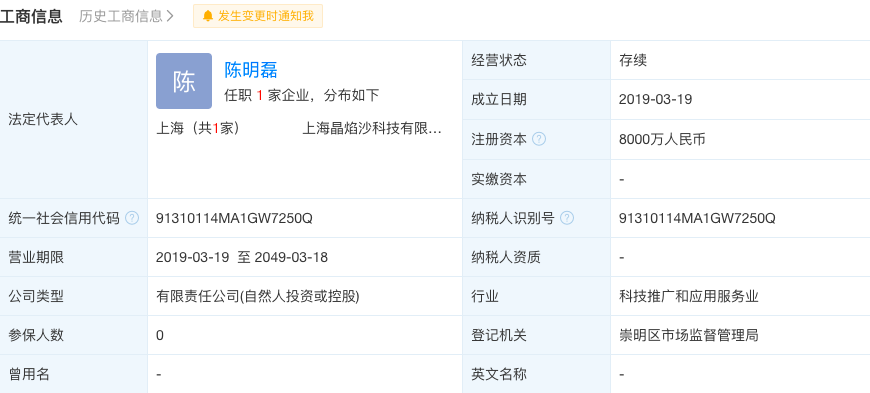Click 8000万人民币 registered capital value
870x393 pixels.
click(x=662, y=139)
